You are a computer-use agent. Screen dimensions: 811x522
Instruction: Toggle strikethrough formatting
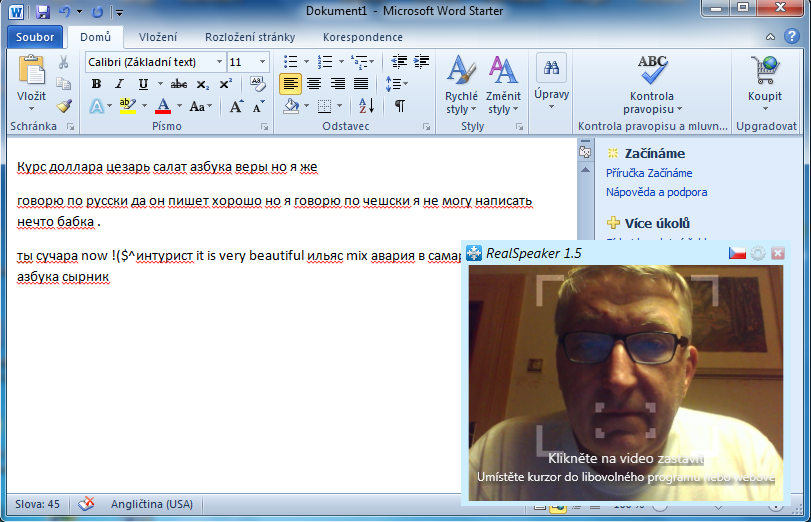[179, 84]
